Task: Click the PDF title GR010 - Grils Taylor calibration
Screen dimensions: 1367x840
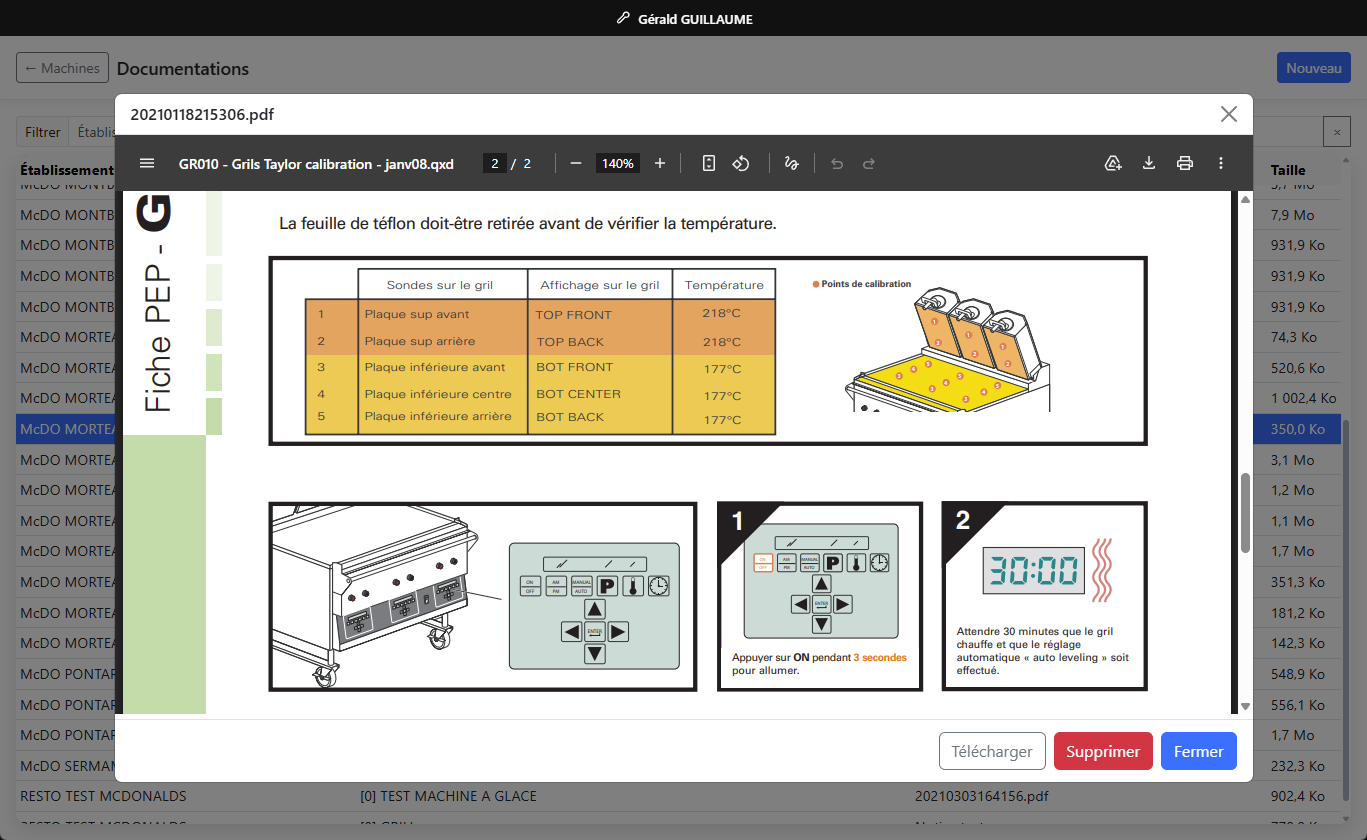Action: click(316, 163)
